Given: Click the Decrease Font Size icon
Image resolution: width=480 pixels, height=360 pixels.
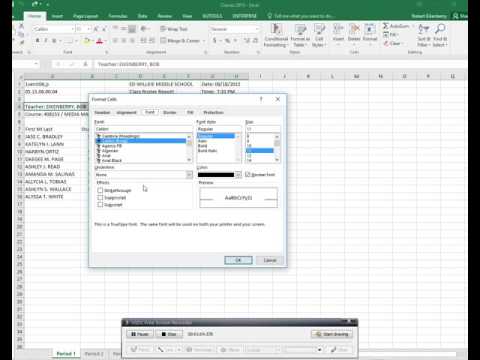Looking at the screenshot, I should point(105,29).
